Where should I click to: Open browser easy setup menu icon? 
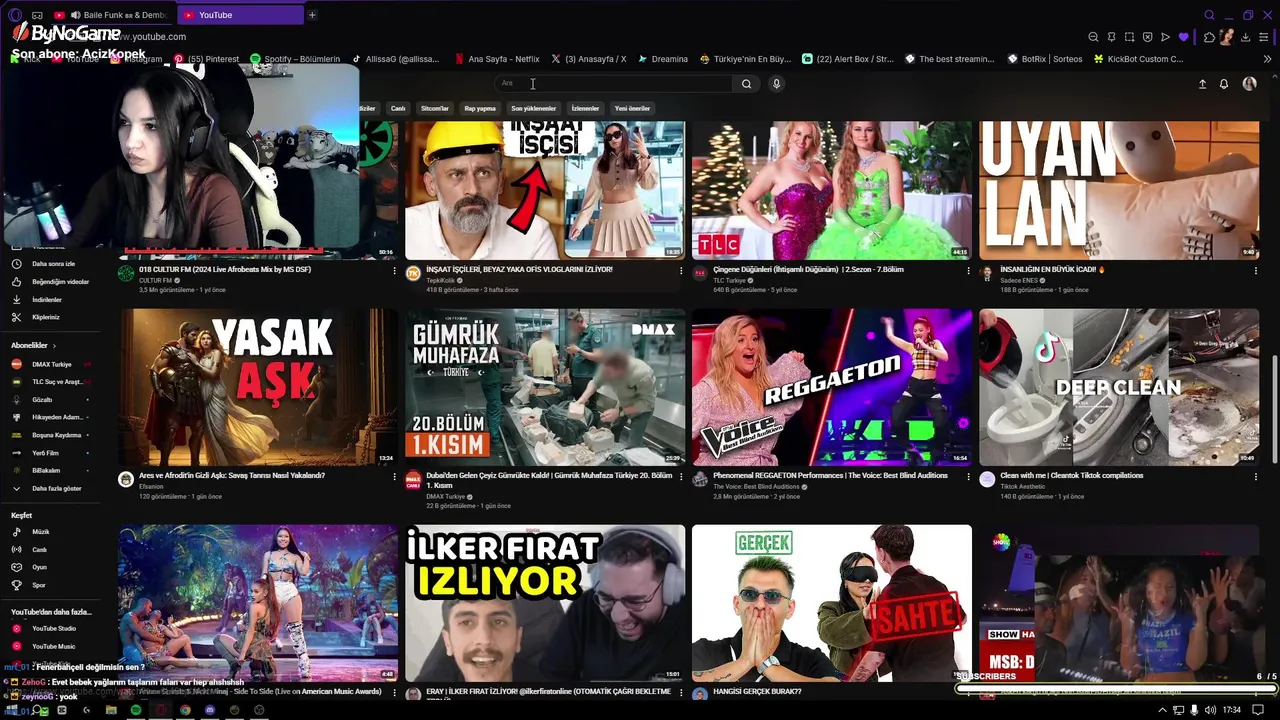(x=1264, y=37)
